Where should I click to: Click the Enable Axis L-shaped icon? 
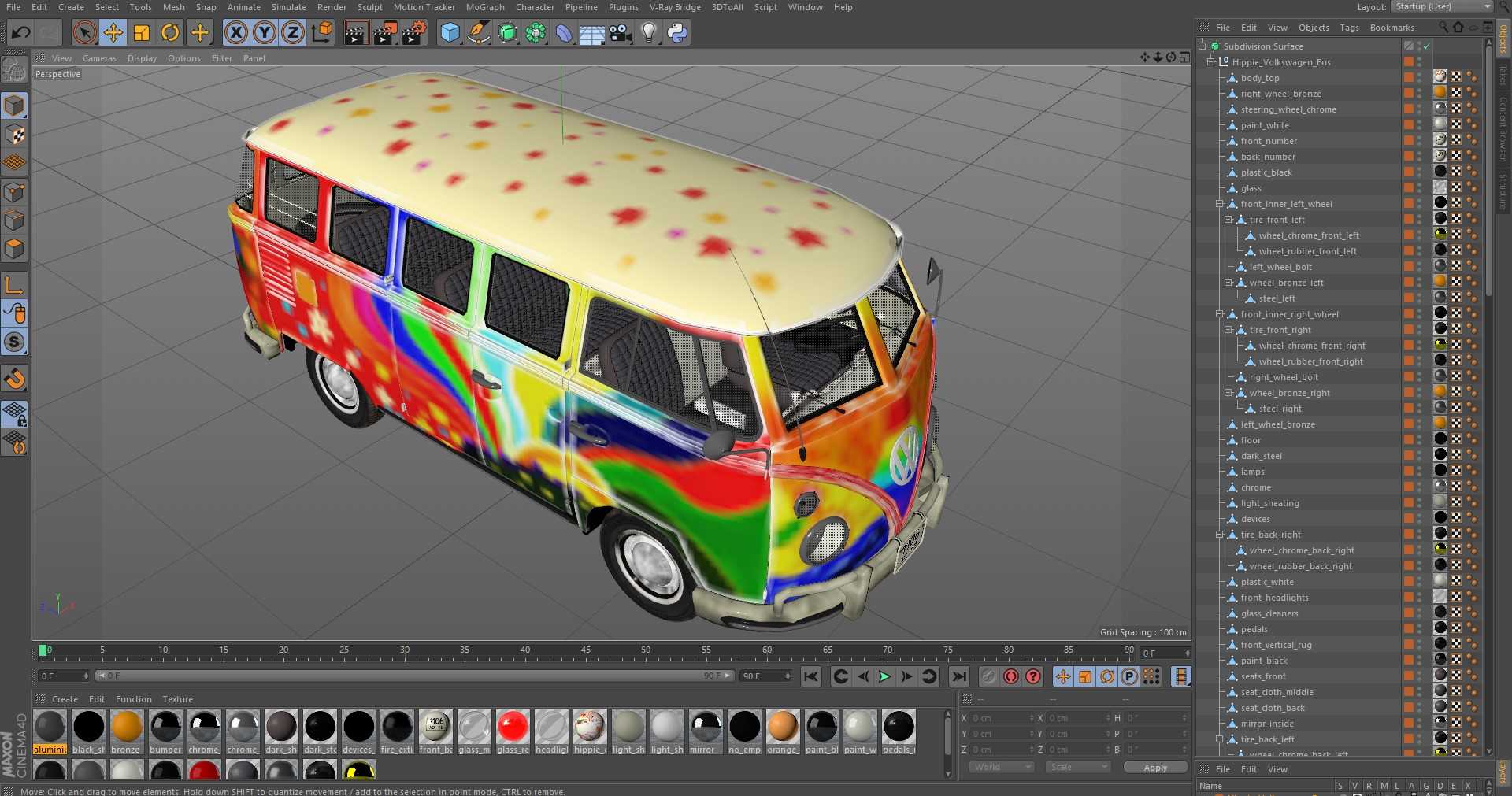(14, 285)
